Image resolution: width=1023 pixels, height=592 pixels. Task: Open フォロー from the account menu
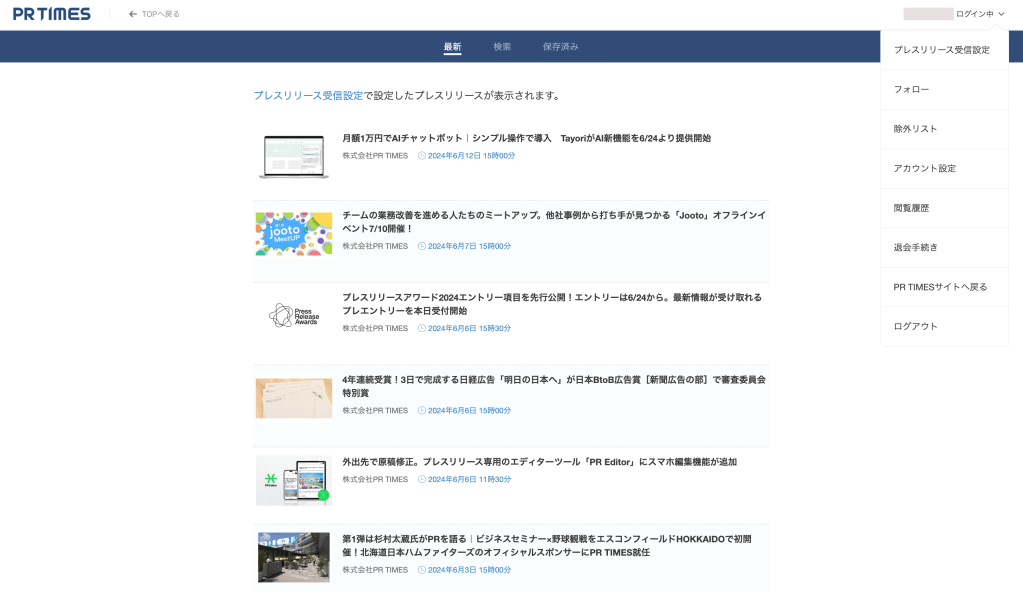911,89
